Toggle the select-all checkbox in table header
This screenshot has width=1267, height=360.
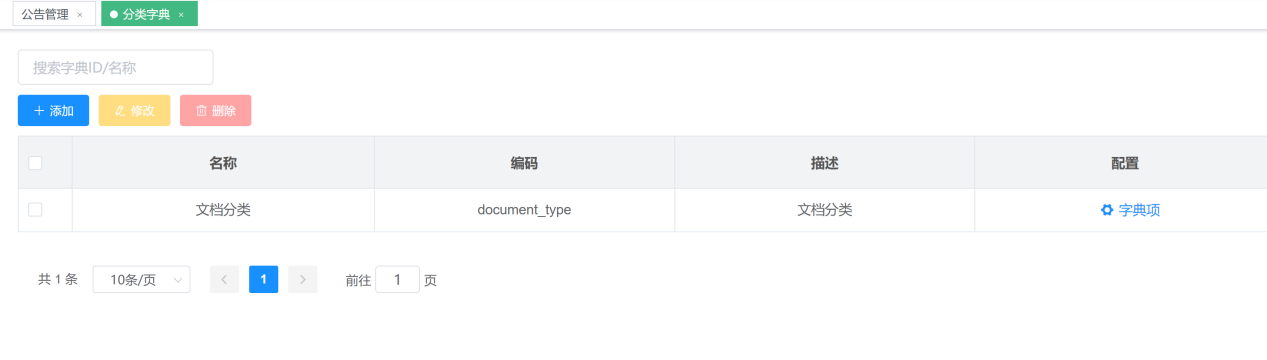[x=35, y=163]
